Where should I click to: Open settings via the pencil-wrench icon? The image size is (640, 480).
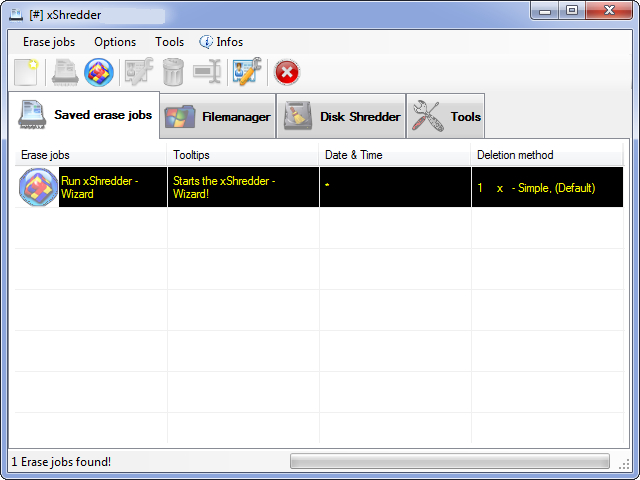[x=247, y=72]
